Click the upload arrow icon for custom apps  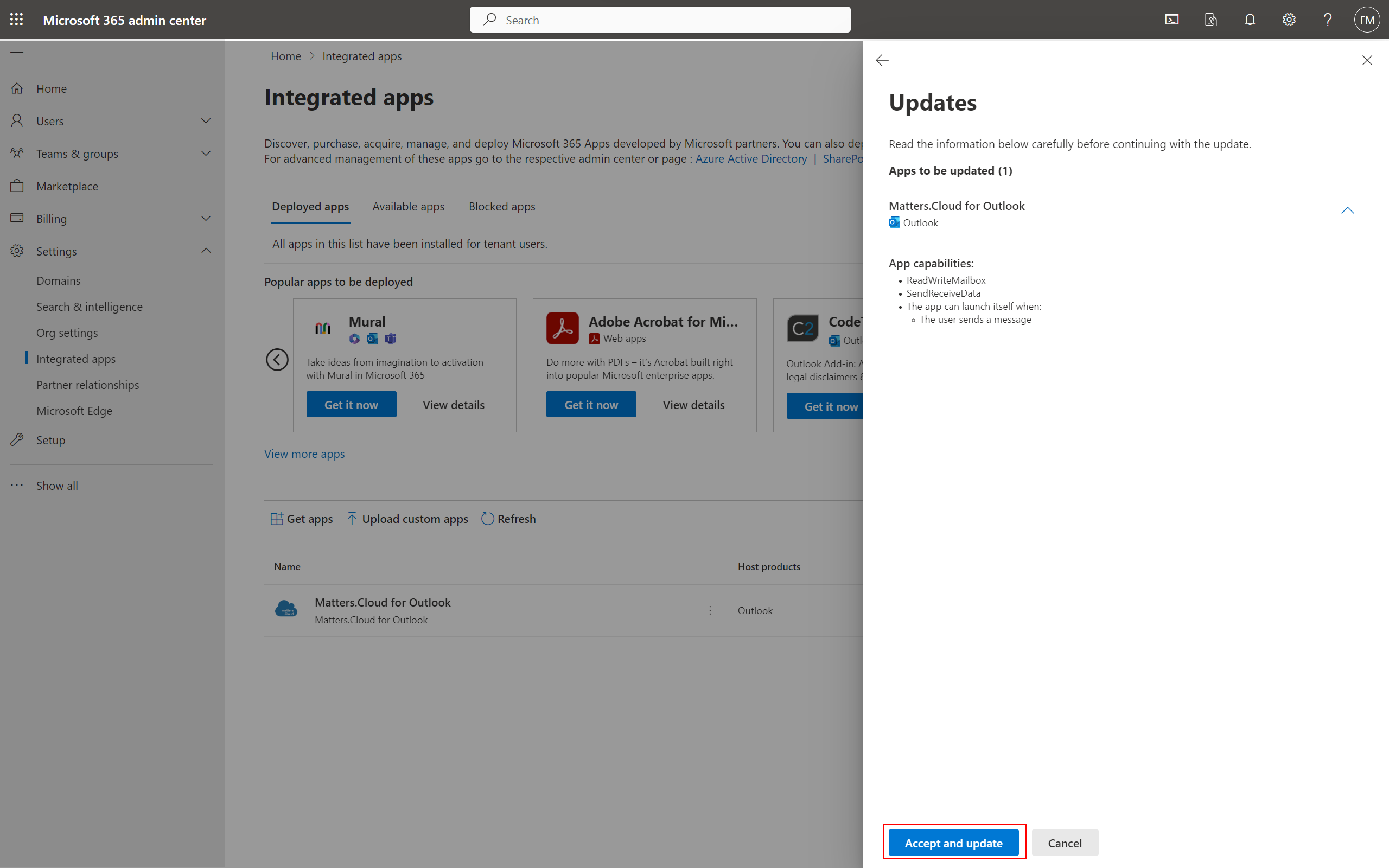[x=352, y=519]
